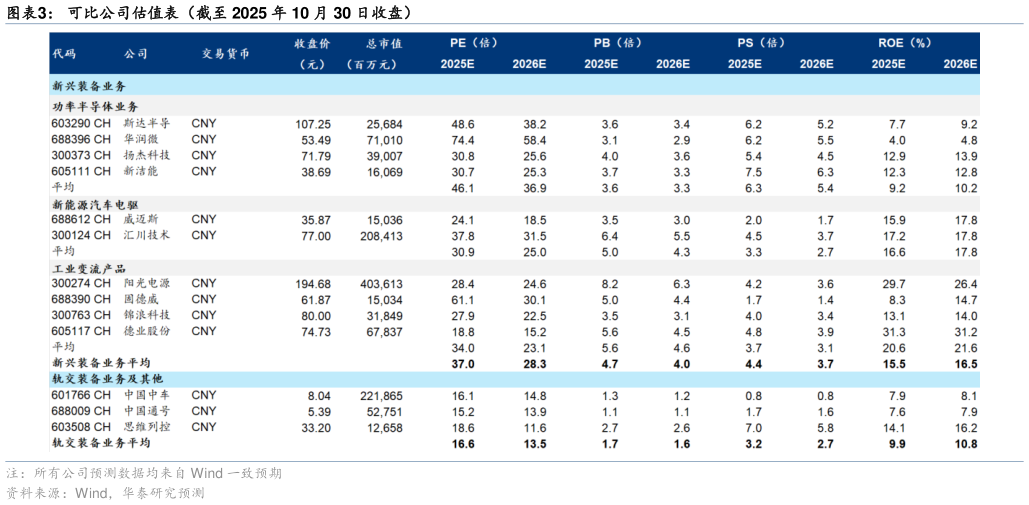Click company name 思维列控
Image resolution: width=1029 pixels, height=505 pixels.
tap(148, 427)
